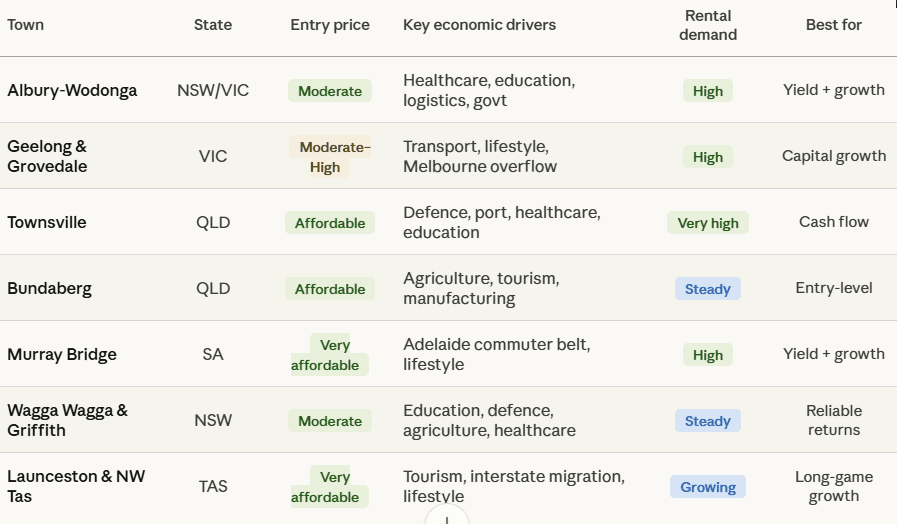
Task: Click the Albury-Wodonga town name
Action: pos(72,90)
